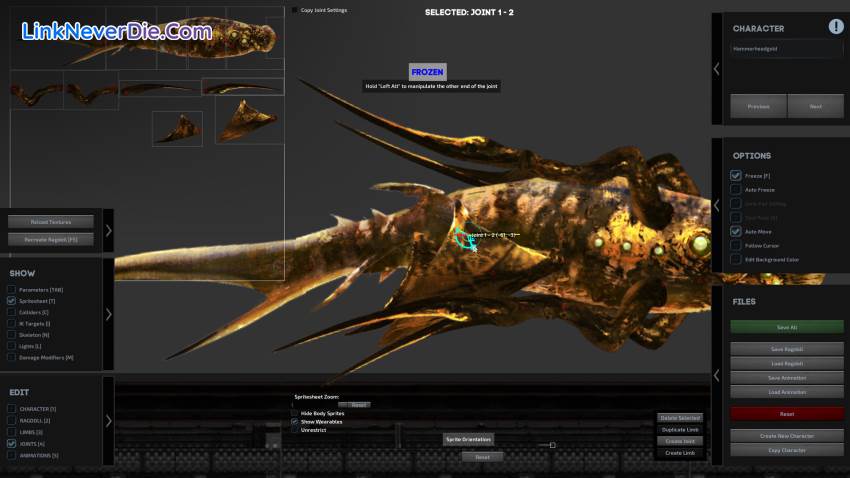Enable the Auto Freeze option
Viewport: 850px width, 478px height.
[736, 190]
